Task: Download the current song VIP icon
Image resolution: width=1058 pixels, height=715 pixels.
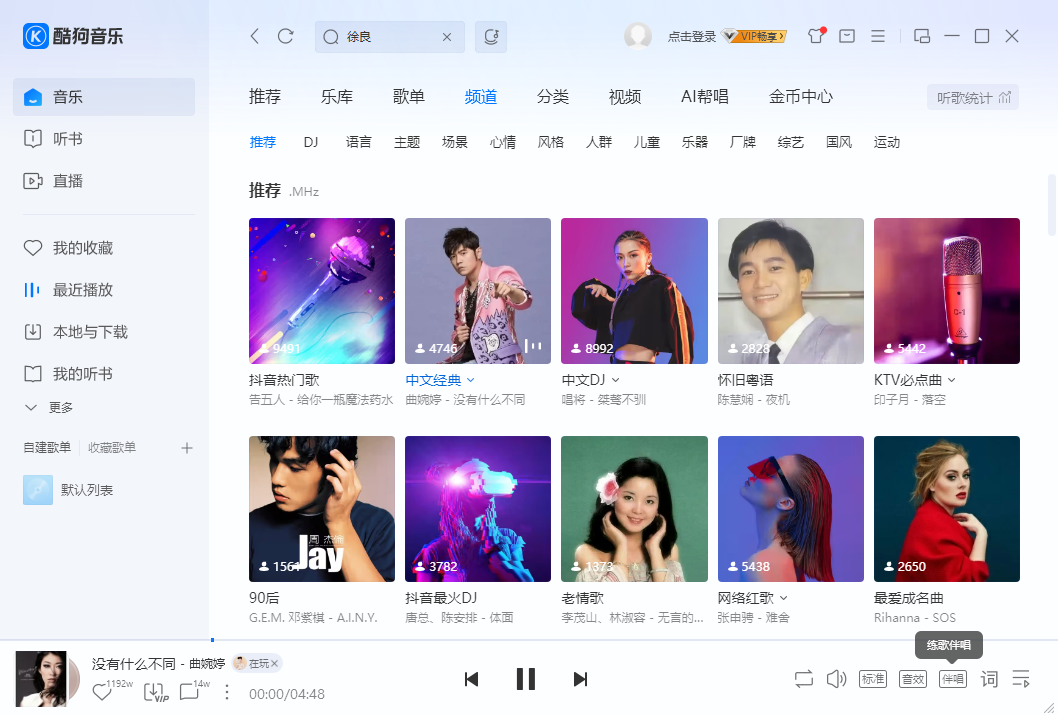Action: (155, 692)
